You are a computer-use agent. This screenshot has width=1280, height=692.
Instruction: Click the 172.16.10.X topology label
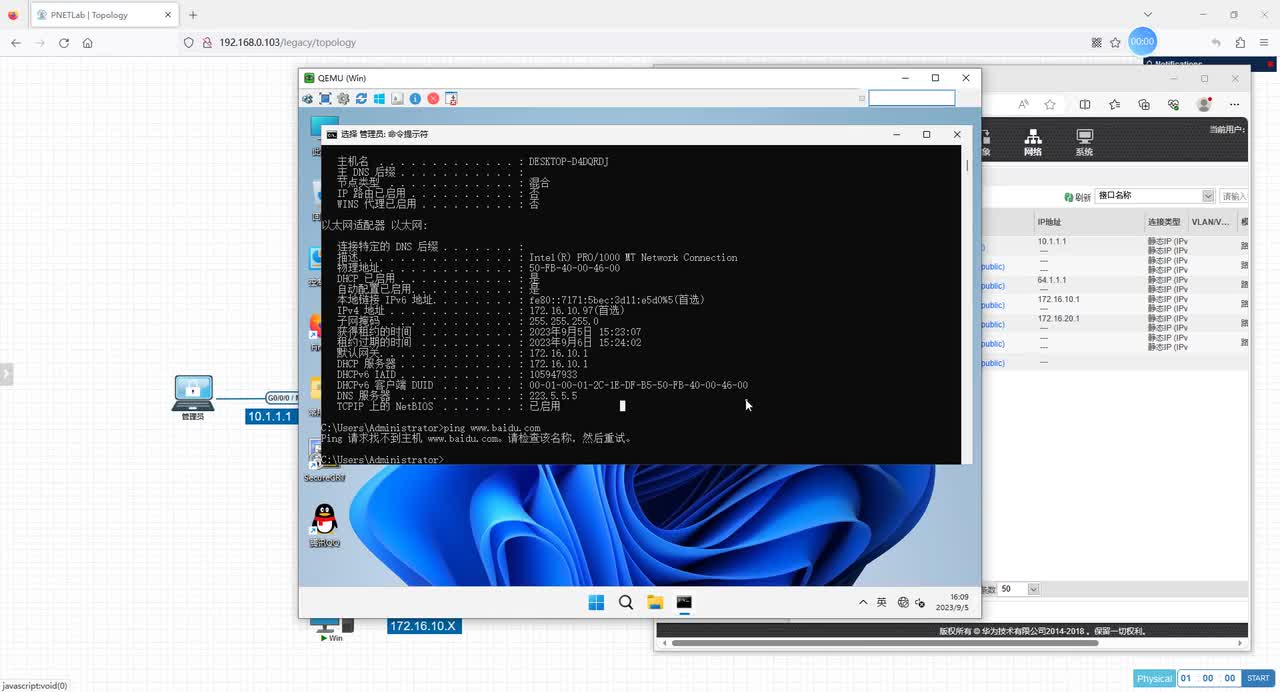pyautogui.click(x=423, y=626)
